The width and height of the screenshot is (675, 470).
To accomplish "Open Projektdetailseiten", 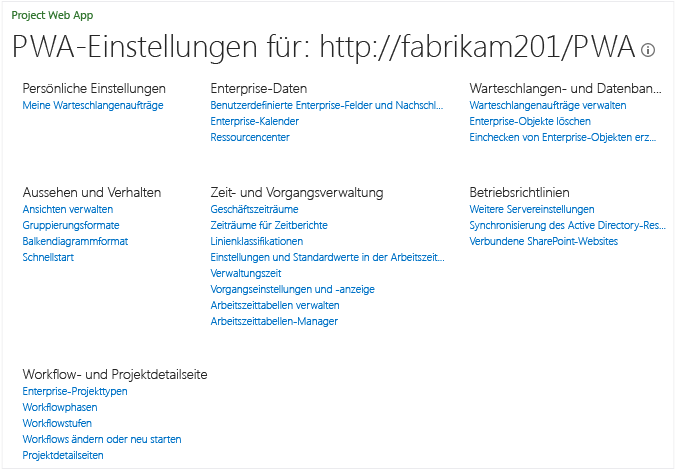I will coord(63,455).
